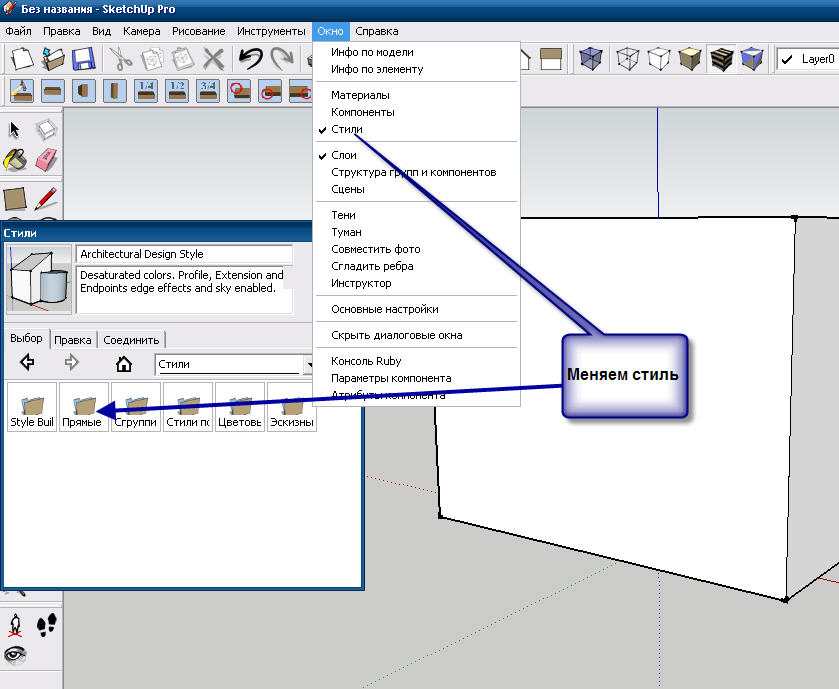The width and height of the screenshot is (839, 689).
Task: Click Скрыть диалоговые окна menu entry
Action: [396, 335]
